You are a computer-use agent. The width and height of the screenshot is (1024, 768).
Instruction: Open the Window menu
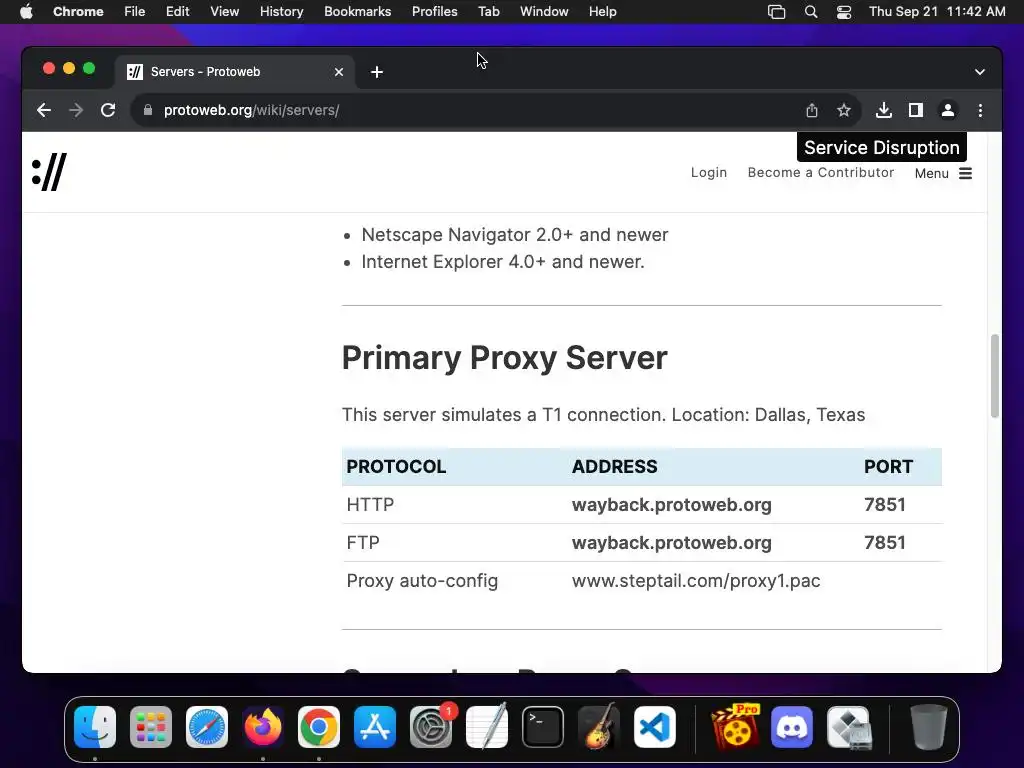tap(544, 12)
